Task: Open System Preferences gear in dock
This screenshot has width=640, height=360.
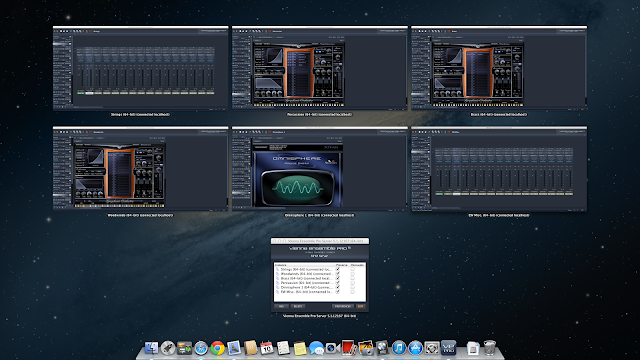Action: coord(432,348)
